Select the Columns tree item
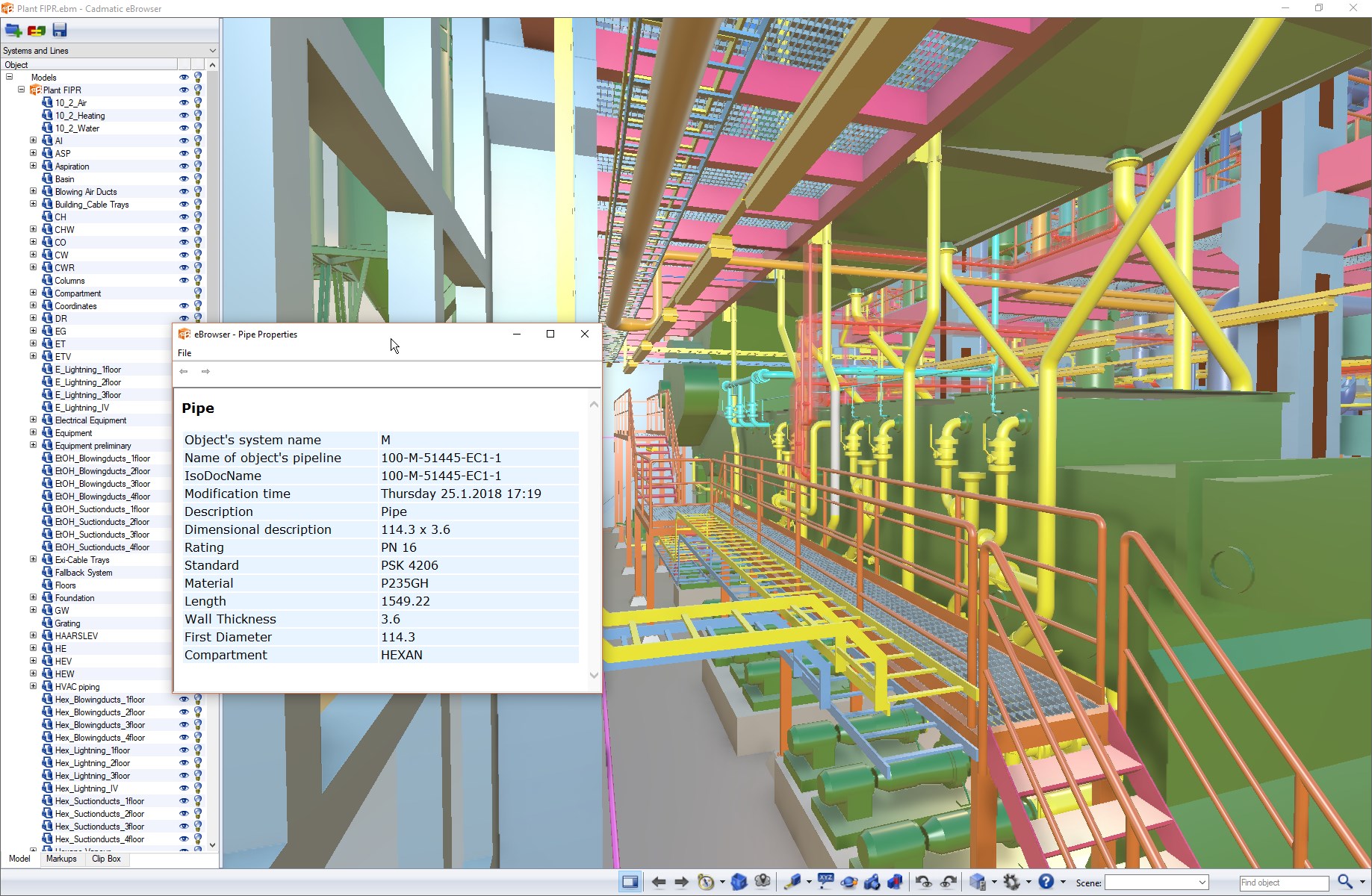Viewport: 1372px width, 896px height. tap(69, 281)
